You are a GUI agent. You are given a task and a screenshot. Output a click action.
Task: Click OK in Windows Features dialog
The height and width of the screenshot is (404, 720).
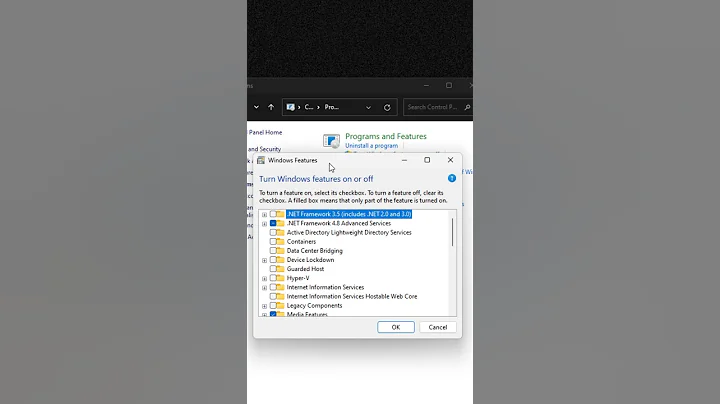coord(396,327)
